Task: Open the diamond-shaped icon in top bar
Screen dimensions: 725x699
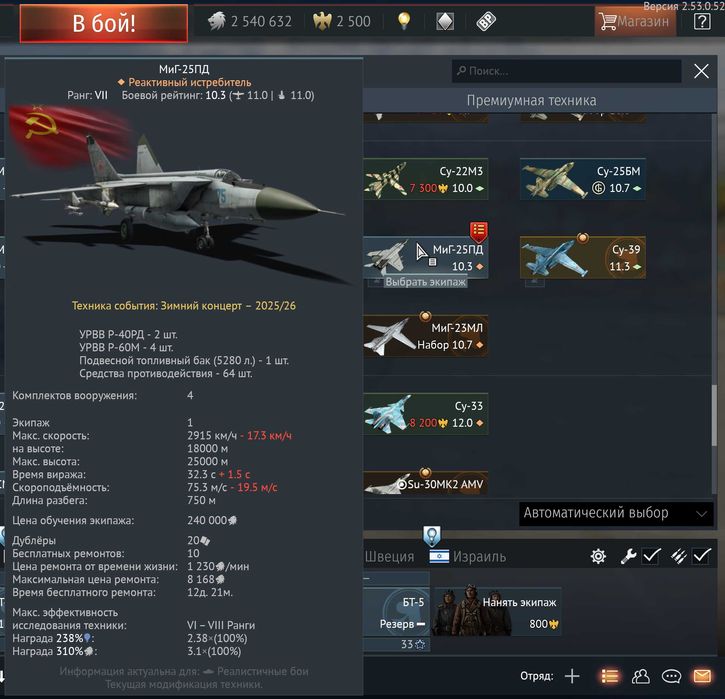Action: [x=445, y=21]
